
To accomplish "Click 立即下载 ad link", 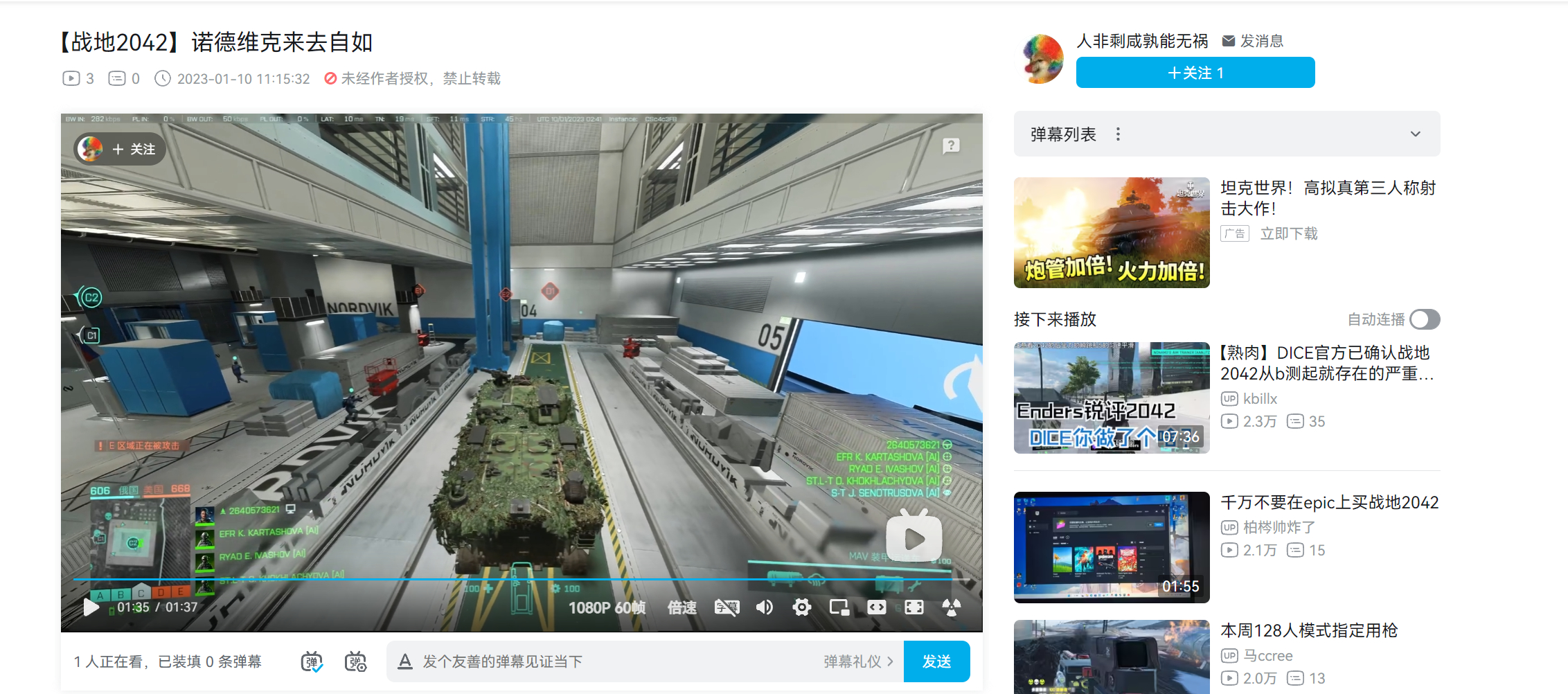I will (x=1289, y=233).
